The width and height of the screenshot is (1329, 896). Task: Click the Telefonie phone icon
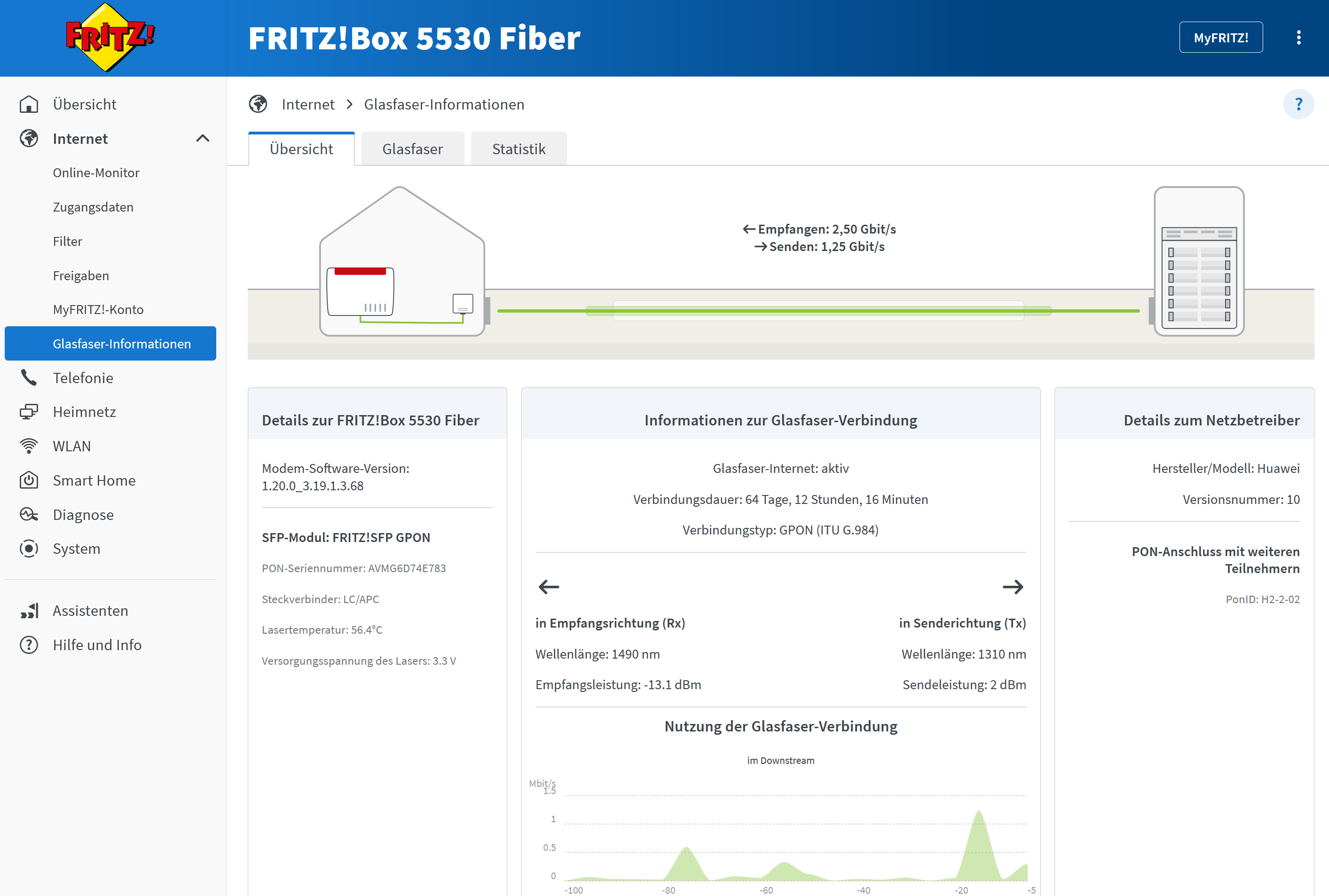pos(29,377)
